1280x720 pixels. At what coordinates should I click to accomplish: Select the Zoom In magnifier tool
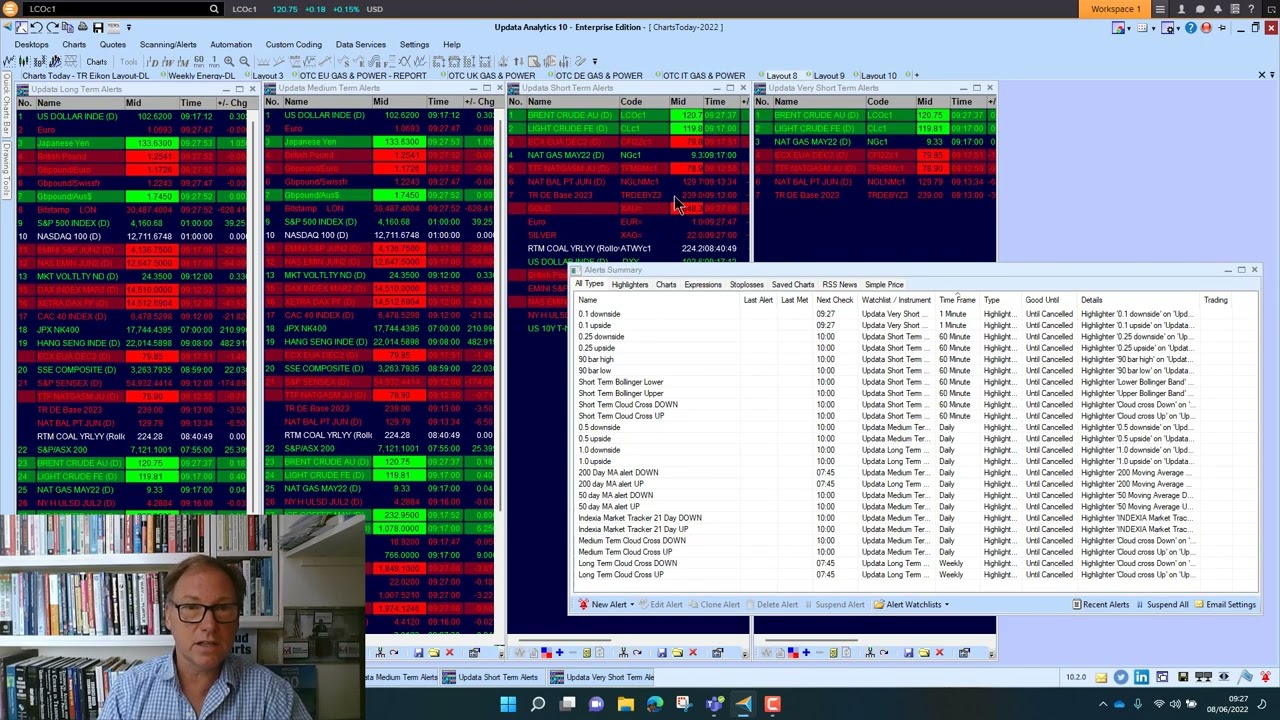coord(229,61)
